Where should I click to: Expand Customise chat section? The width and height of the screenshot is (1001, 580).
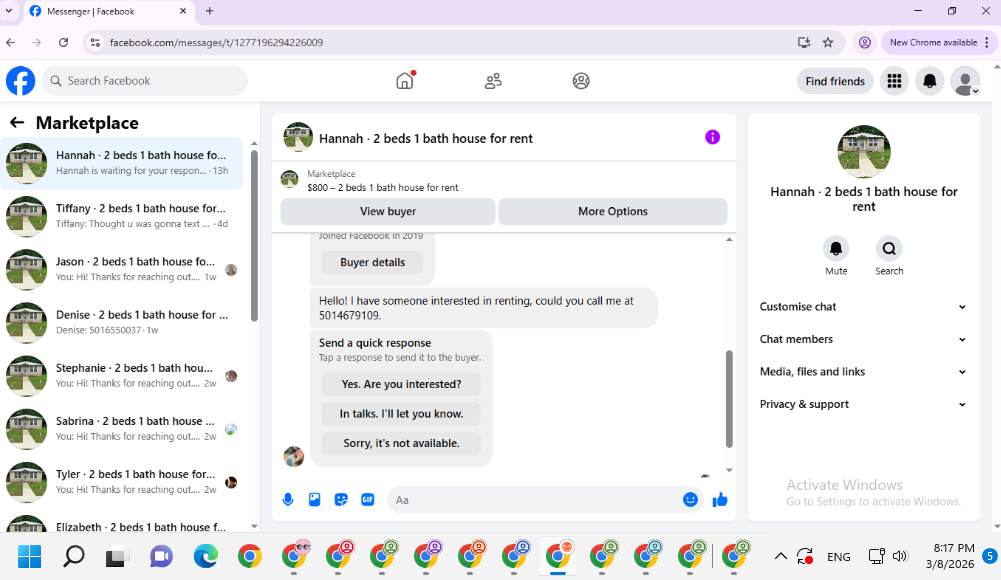(x=864, y=307)
